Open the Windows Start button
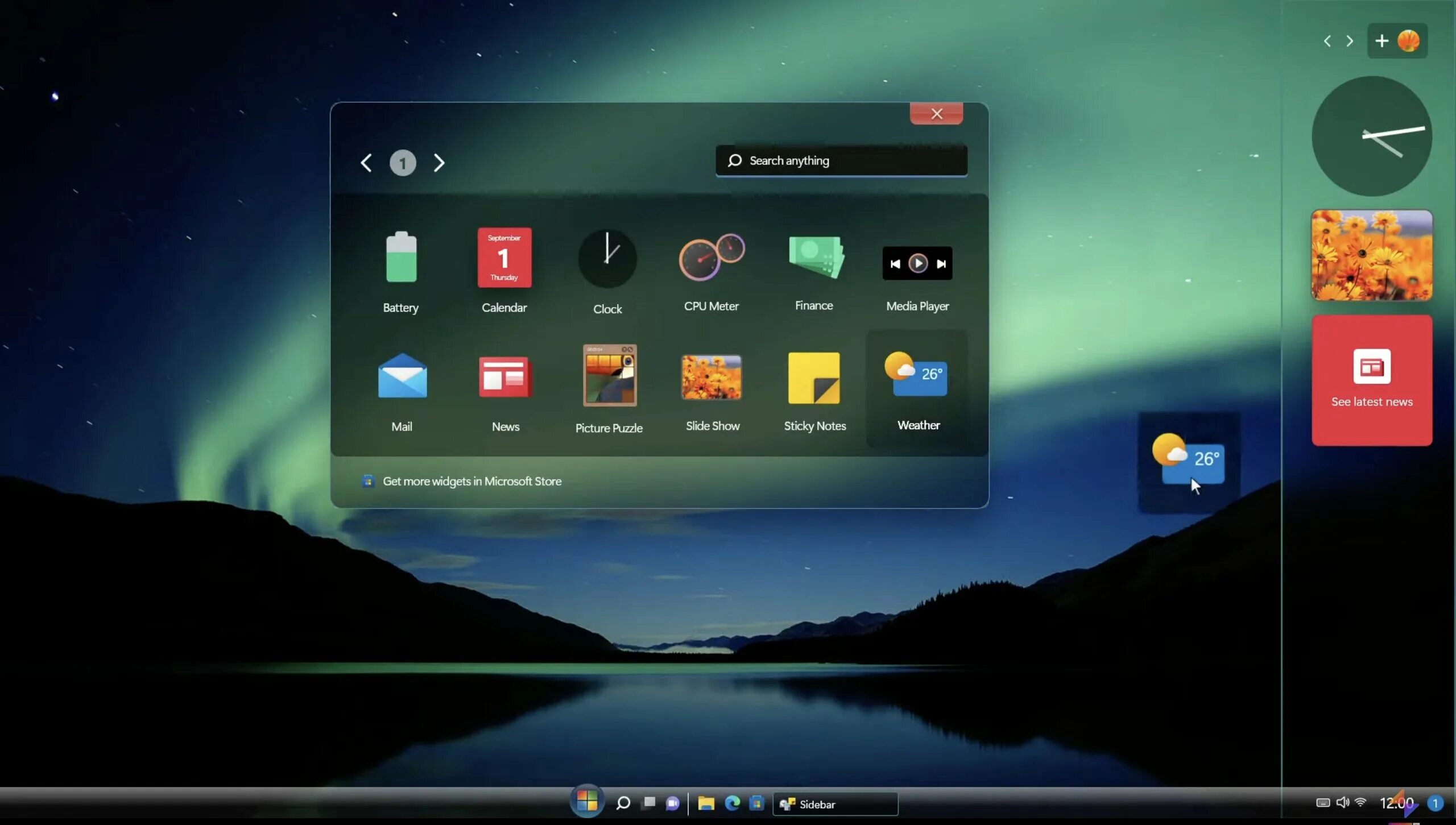This screenshot has height=825, width=1456. click(586, 801)
